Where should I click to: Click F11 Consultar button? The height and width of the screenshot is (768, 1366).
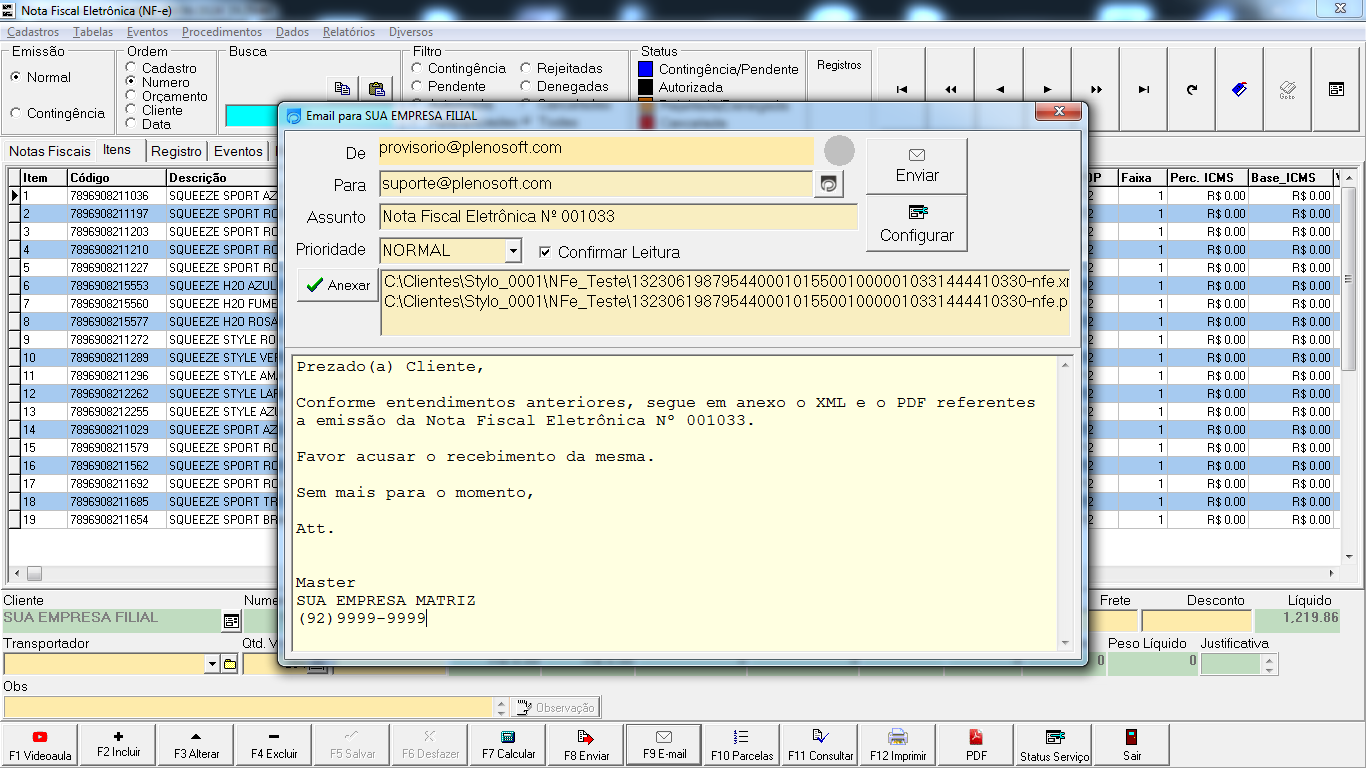pyautogui.click(x=820, y=745)
